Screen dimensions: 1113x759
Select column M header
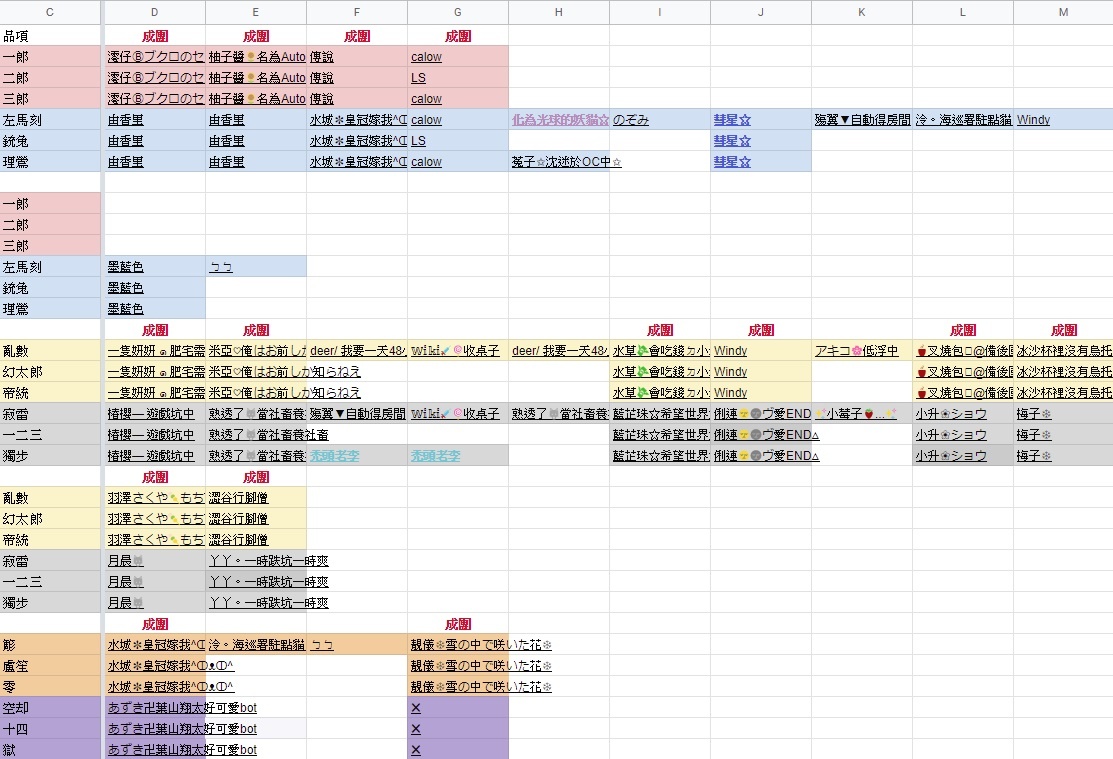1063,12
